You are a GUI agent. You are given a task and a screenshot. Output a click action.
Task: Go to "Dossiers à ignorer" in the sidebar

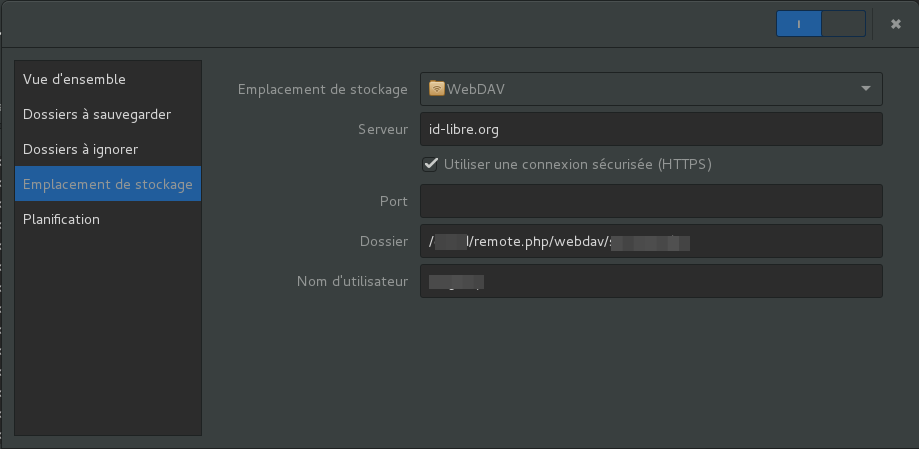pyautogui.click(x=81, y=149)
